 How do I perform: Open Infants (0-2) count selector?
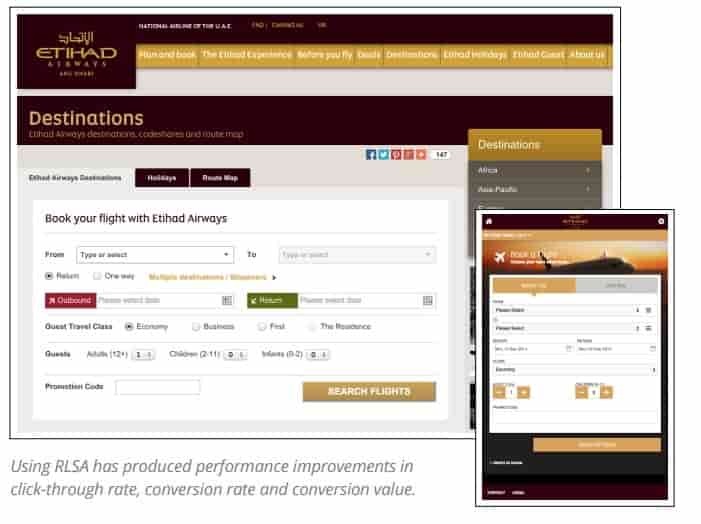pos(318,355)
